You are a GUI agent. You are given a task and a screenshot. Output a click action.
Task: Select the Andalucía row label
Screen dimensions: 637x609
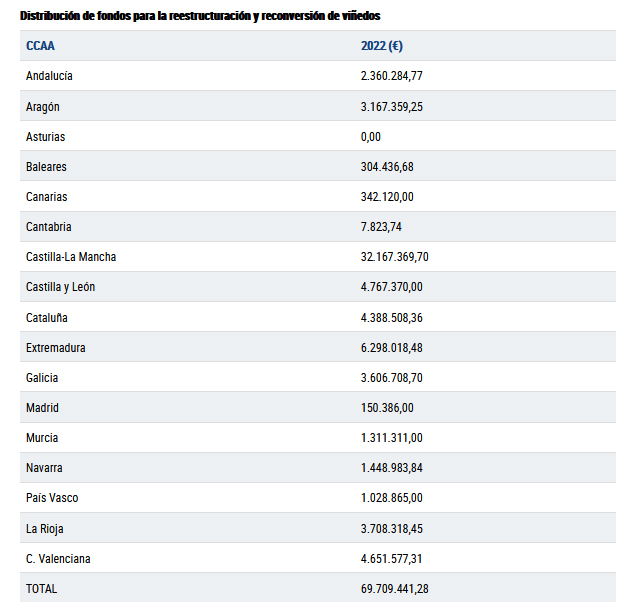[x=49, y=76]
